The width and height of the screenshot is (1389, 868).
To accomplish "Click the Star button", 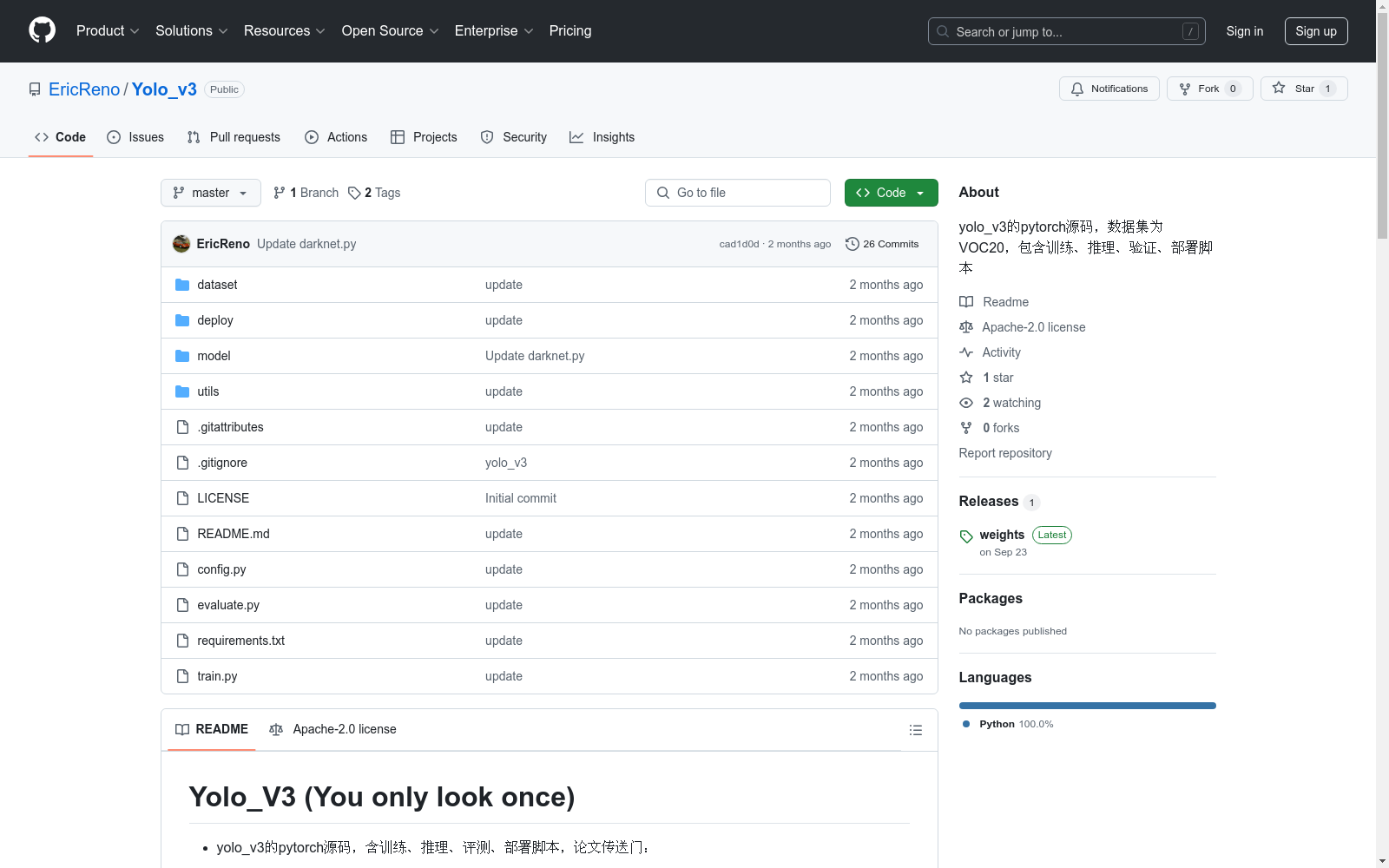I will (x=1304, y=89).
